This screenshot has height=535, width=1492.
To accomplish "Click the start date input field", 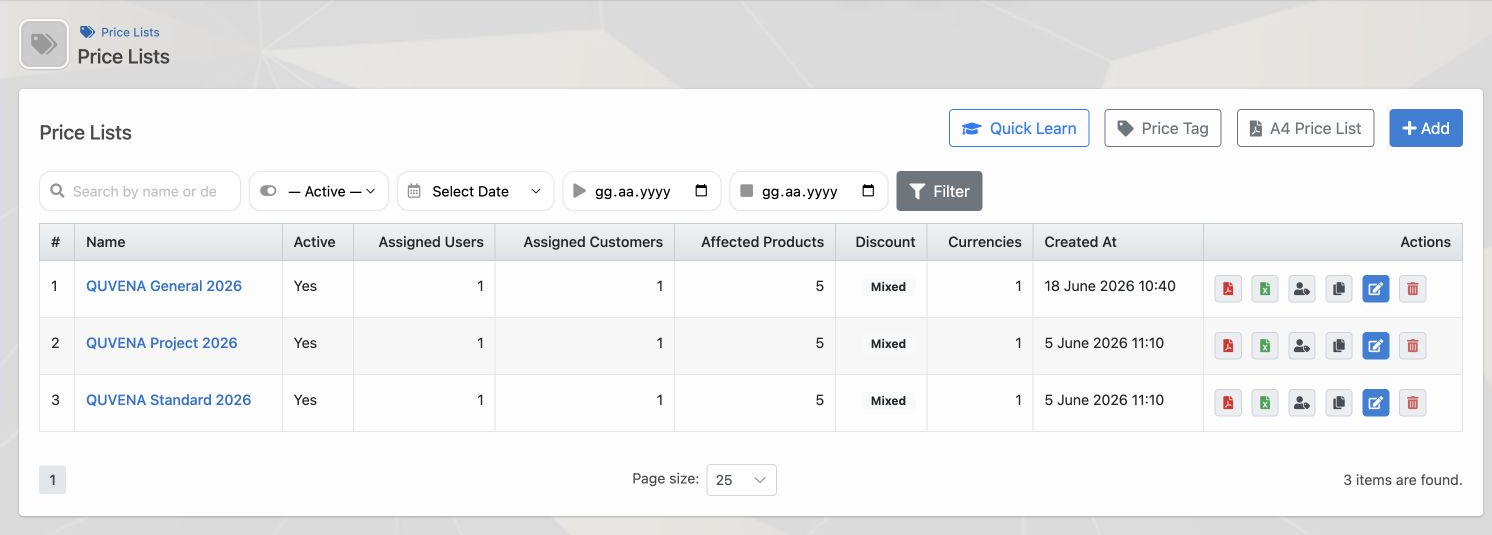I will point(642,191).
